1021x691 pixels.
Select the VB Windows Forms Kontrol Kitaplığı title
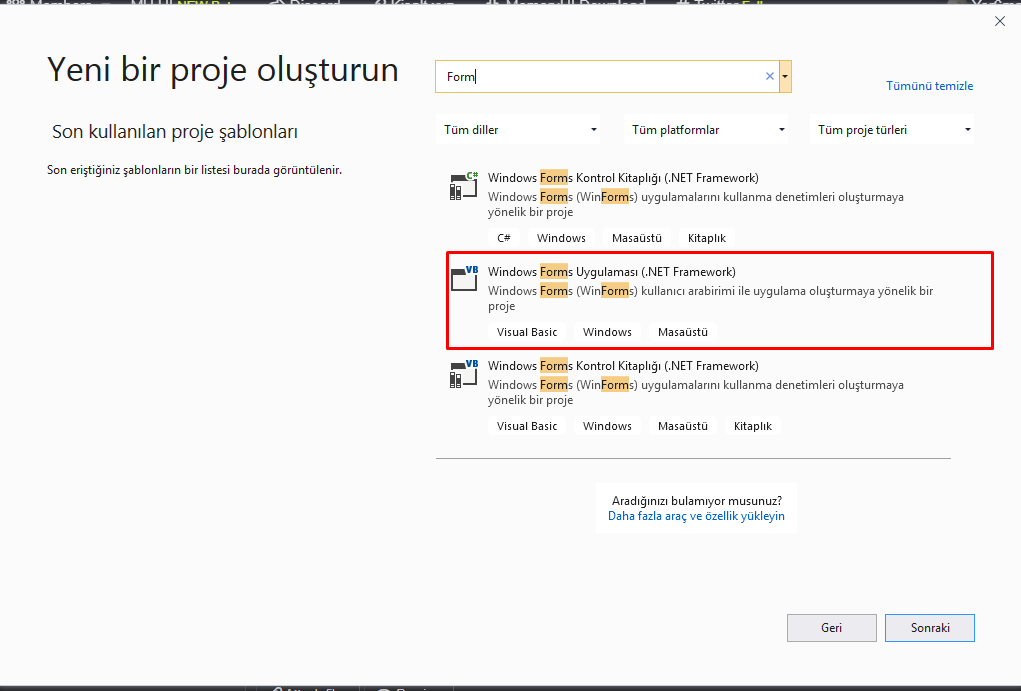click(623, 365)
